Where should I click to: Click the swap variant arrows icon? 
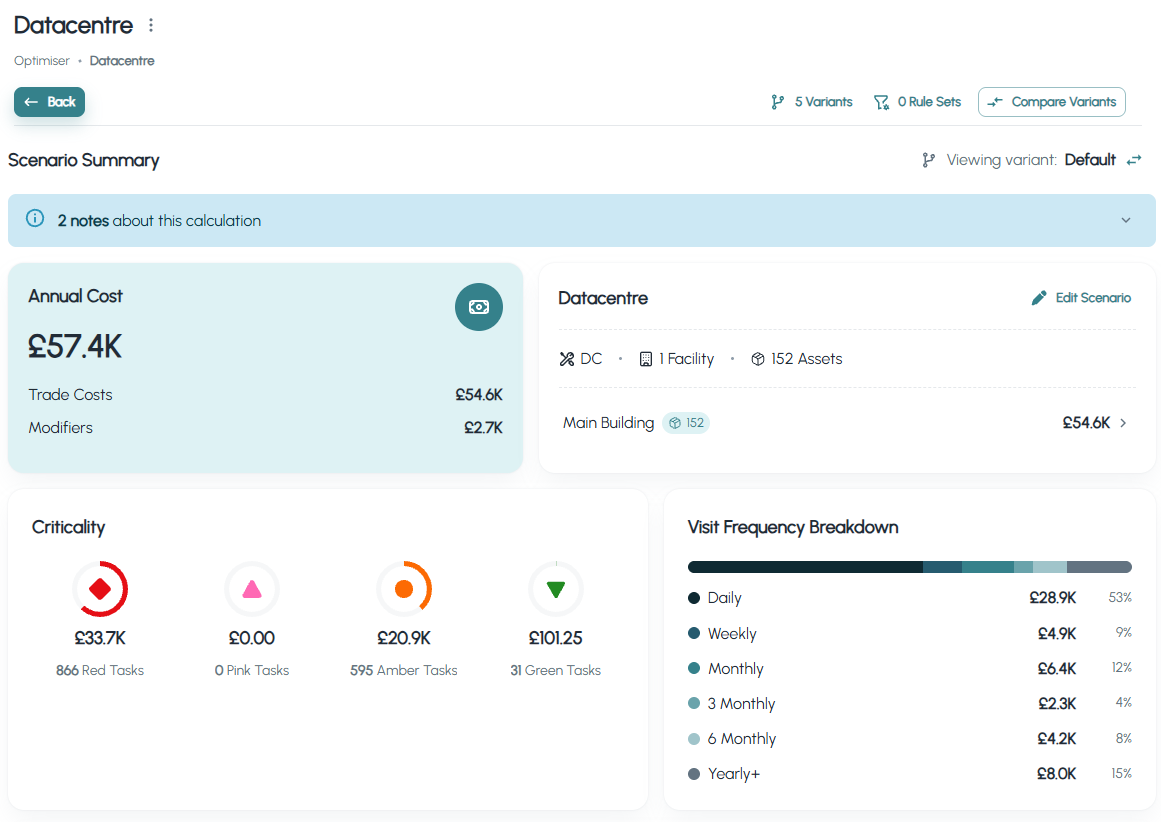point(1134,160)
